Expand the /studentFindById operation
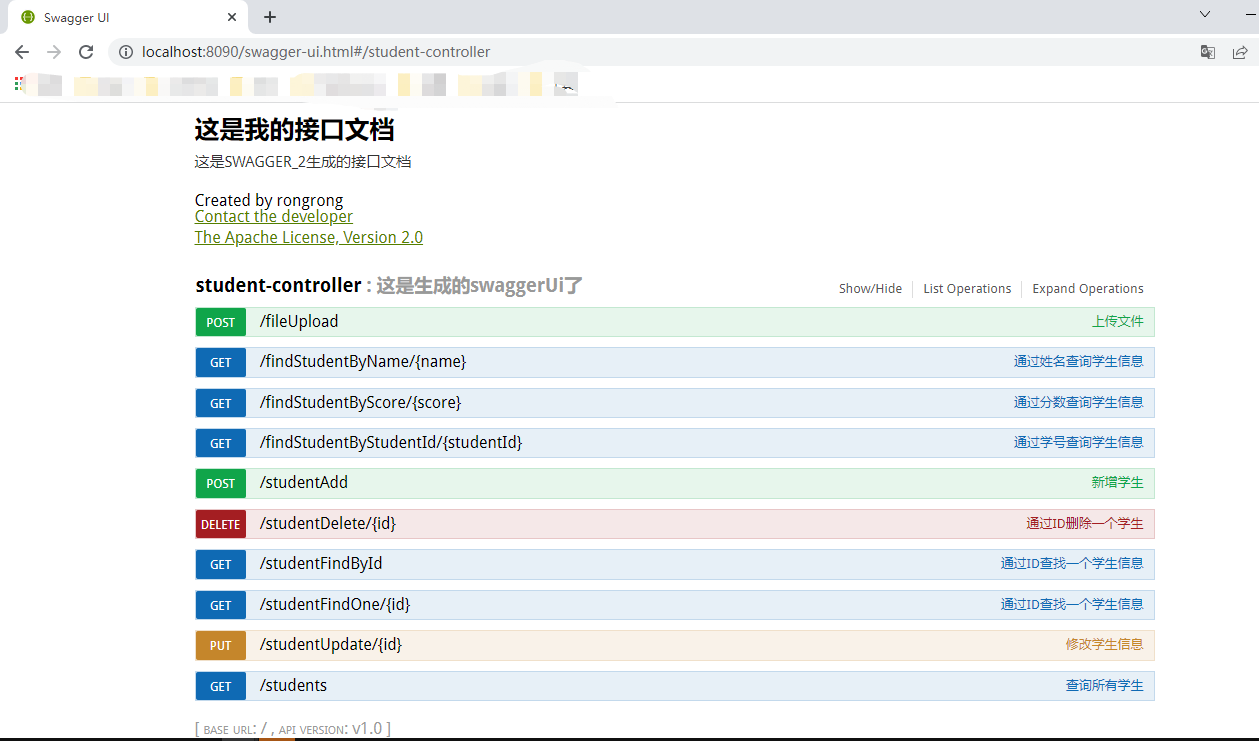 click(321, 564)
